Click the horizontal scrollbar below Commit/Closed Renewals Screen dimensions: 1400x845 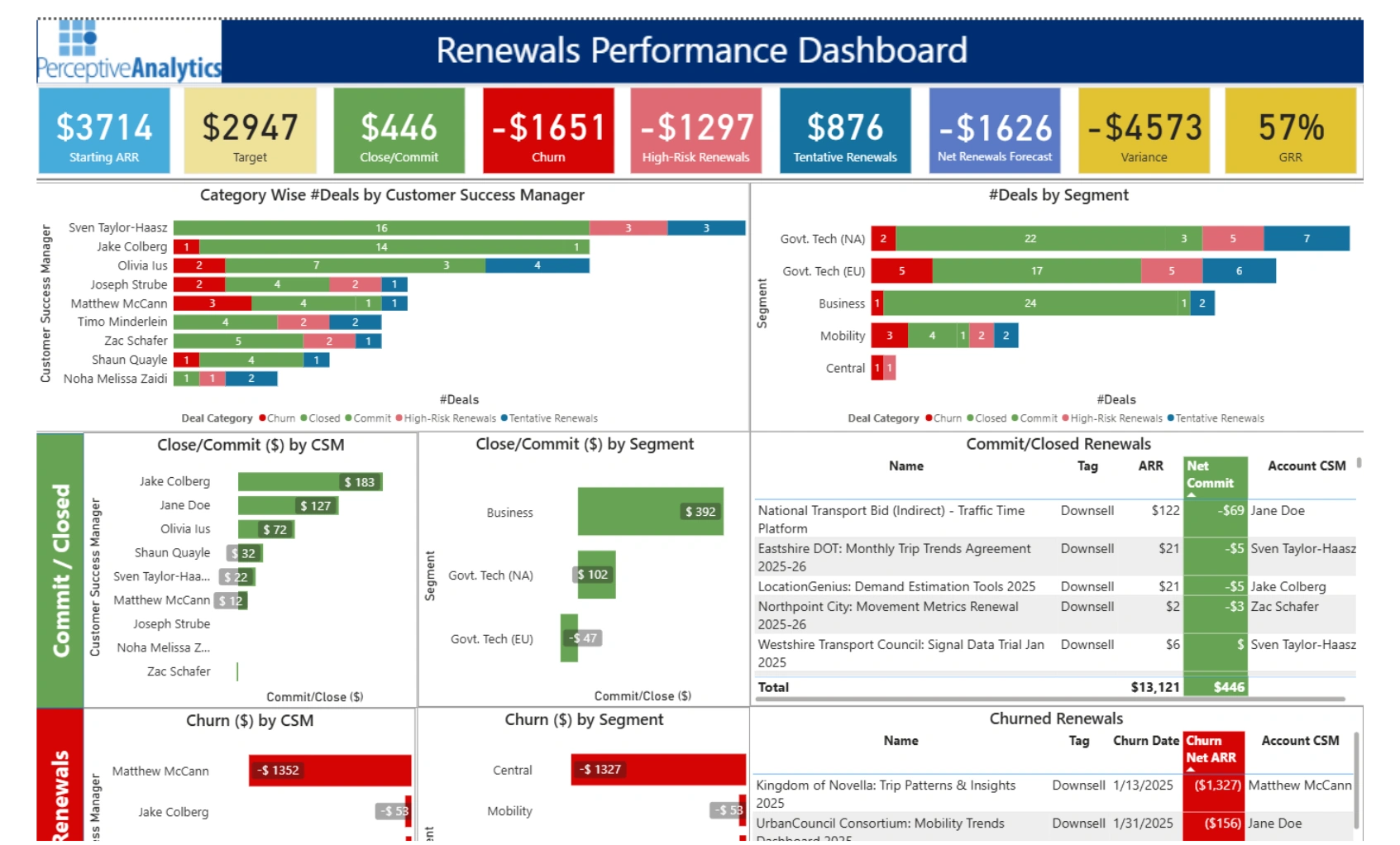(1050, 699)
